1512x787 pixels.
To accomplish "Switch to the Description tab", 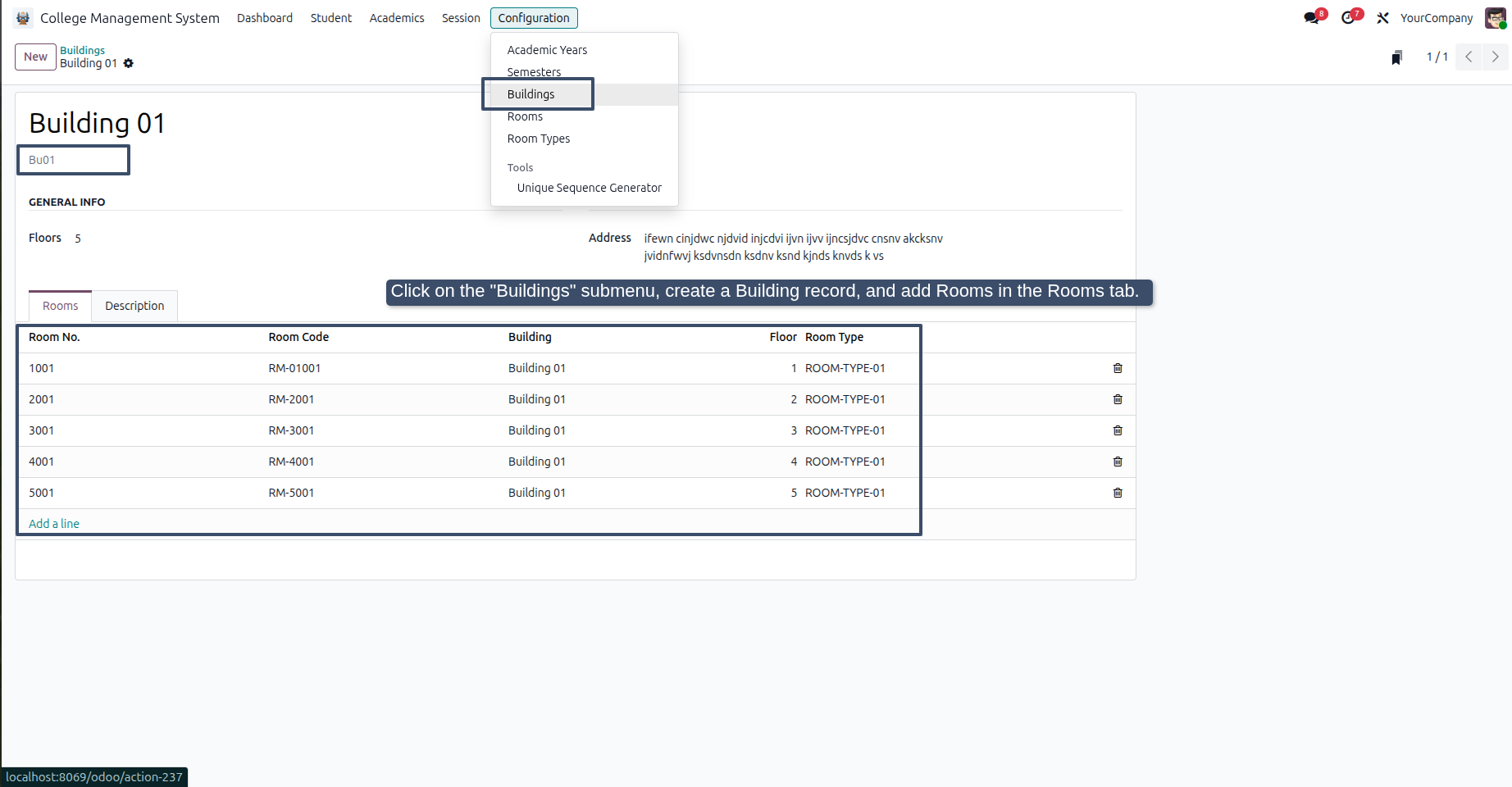I will click(x=134, y=306).
